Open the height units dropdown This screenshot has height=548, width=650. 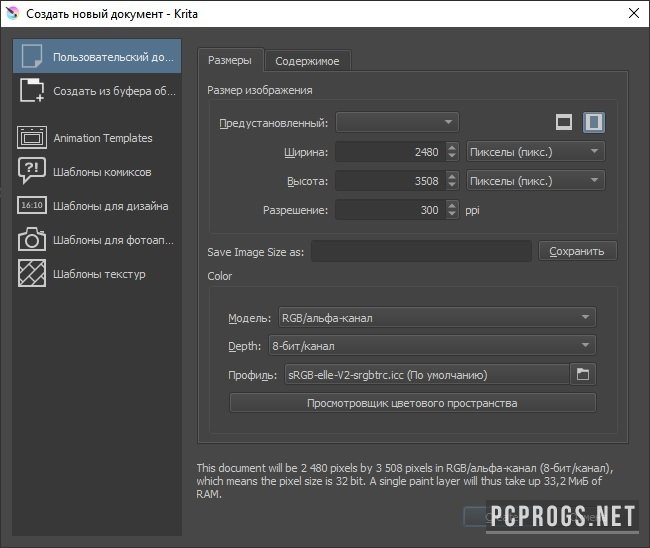pos(536,181)
